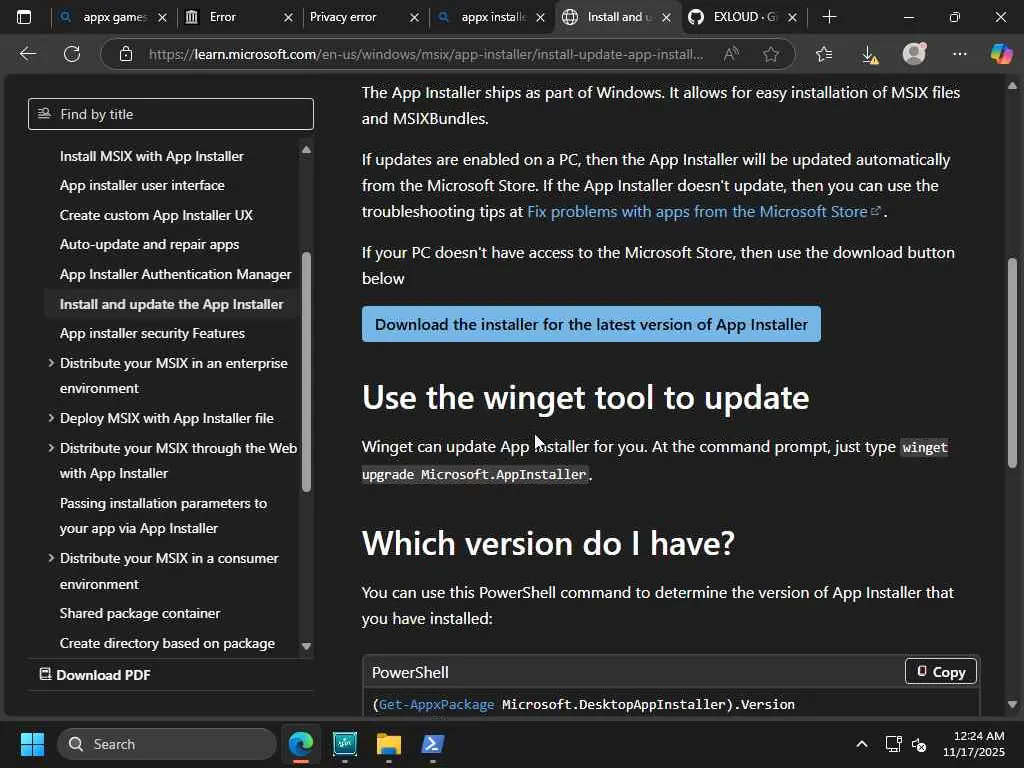Copy the PowerShell command with Copy button
1024x768 pixels.
tap(940, 671)
